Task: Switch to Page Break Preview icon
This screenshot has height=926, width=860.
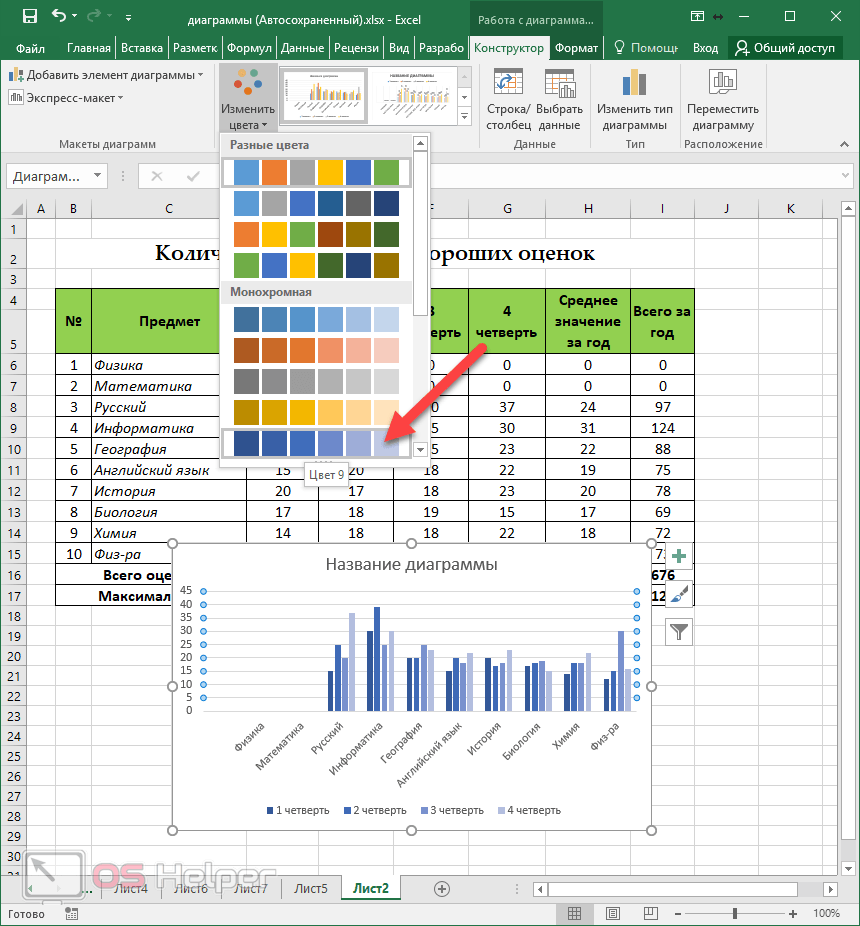Action: click(x=650, y=914)
